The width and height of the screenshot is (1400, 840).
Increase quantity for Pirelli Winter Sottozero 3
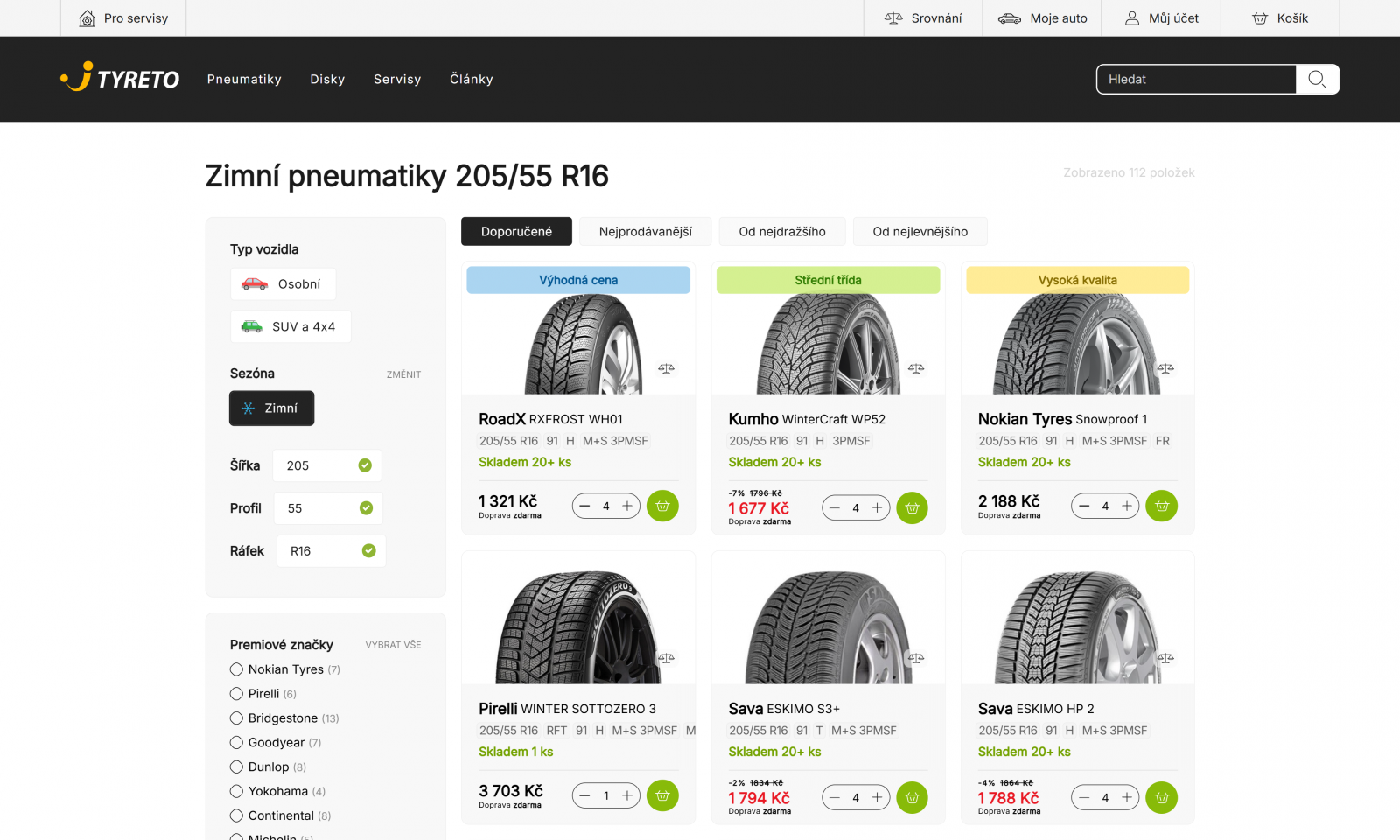627,795
